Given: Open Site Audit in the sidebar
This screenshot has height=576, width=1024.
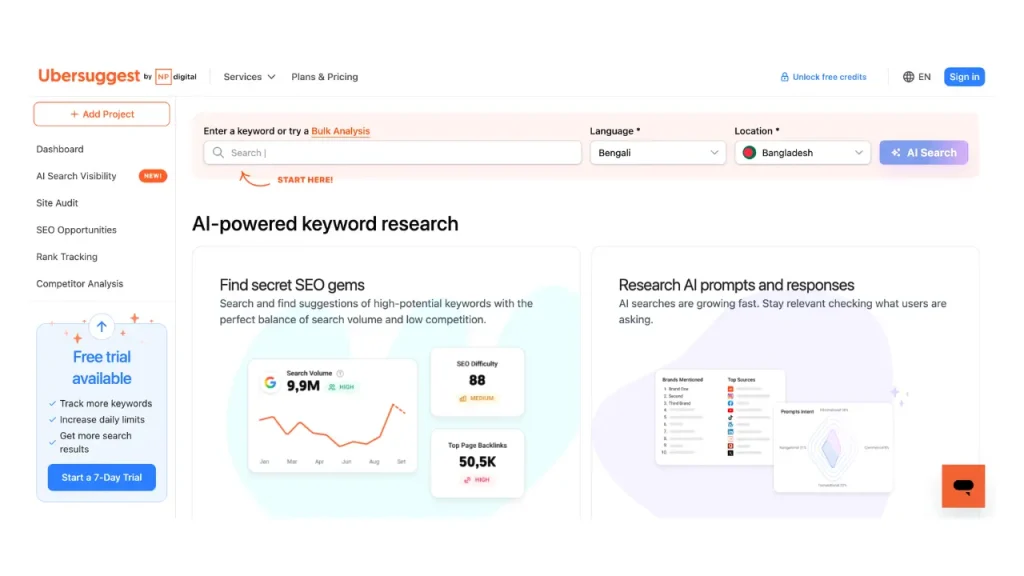Looking at the screenshot, I should pyautogui.click(x=57, y=202).
